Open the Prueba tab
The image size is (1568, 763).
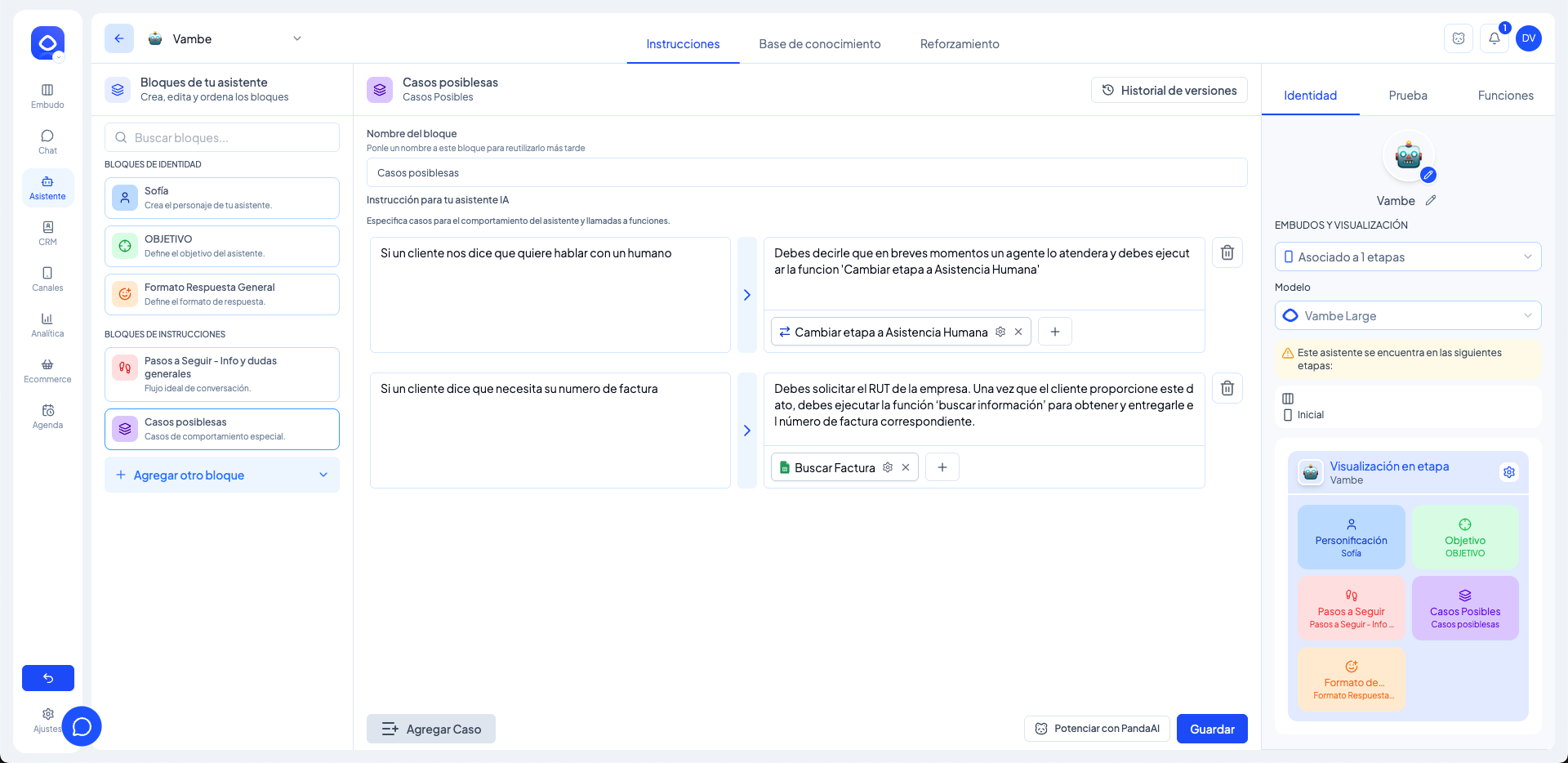pyautogui.click(x=1408, y=96)
